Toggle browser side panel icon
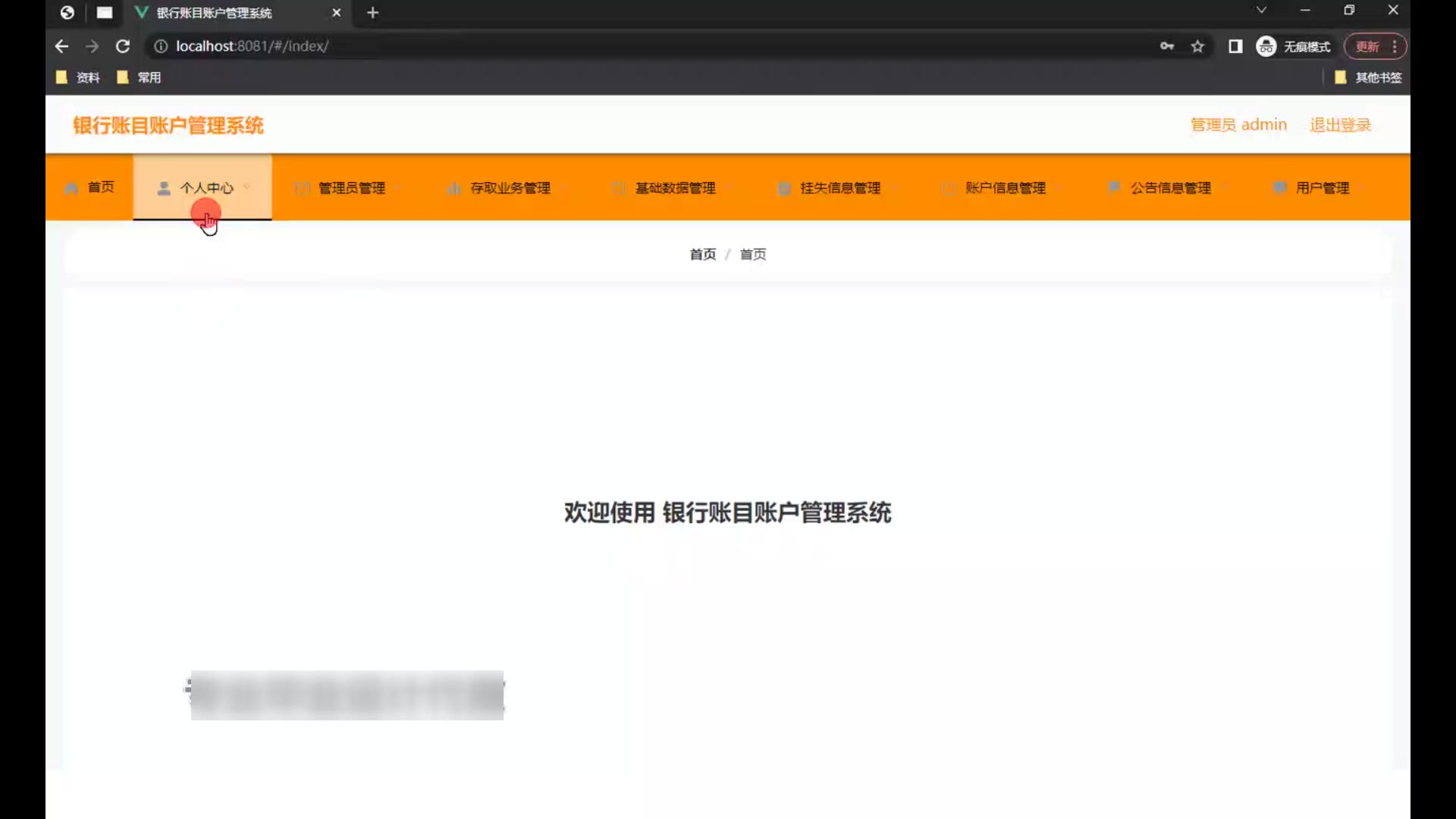 click(1235, 46)
